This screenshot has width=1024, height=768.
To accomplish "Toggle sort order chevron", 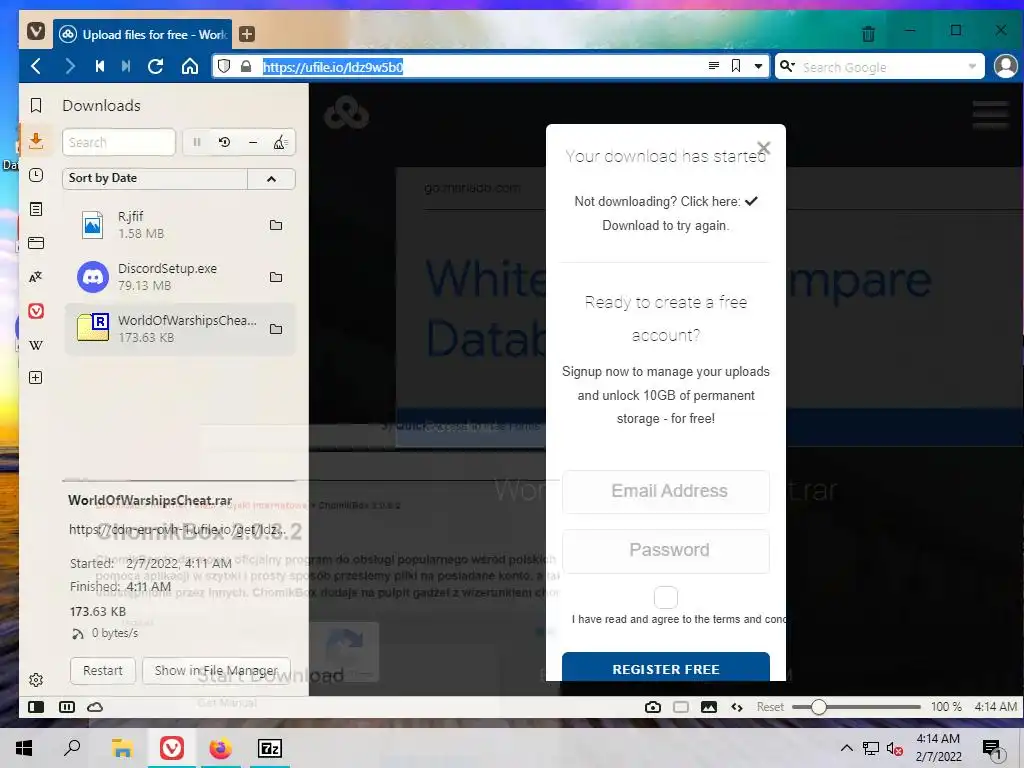I will tap(272, 179).
